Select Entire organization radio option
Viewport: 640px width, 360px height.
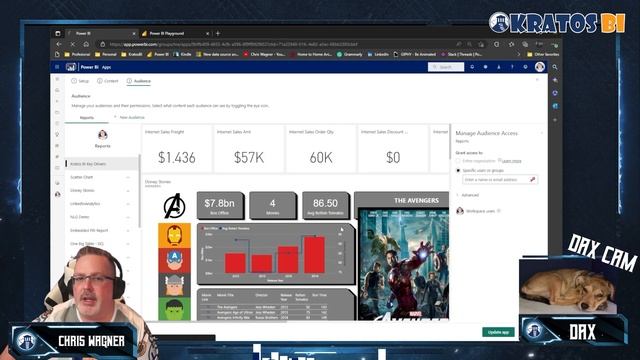click(x=458, y=161)
